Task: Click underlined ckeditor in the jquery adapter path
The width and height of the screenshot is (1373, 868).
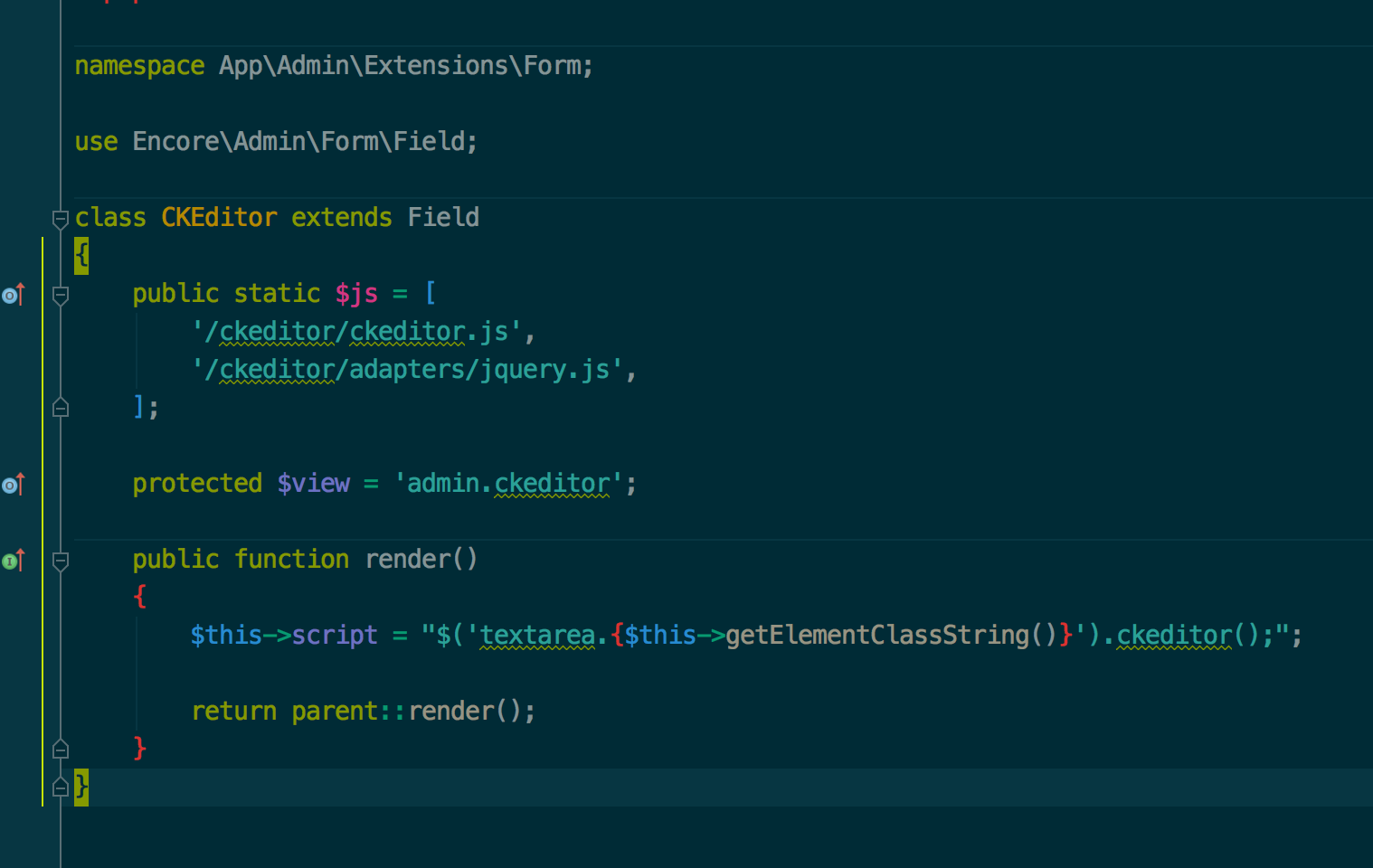Action: click(274, 369)
